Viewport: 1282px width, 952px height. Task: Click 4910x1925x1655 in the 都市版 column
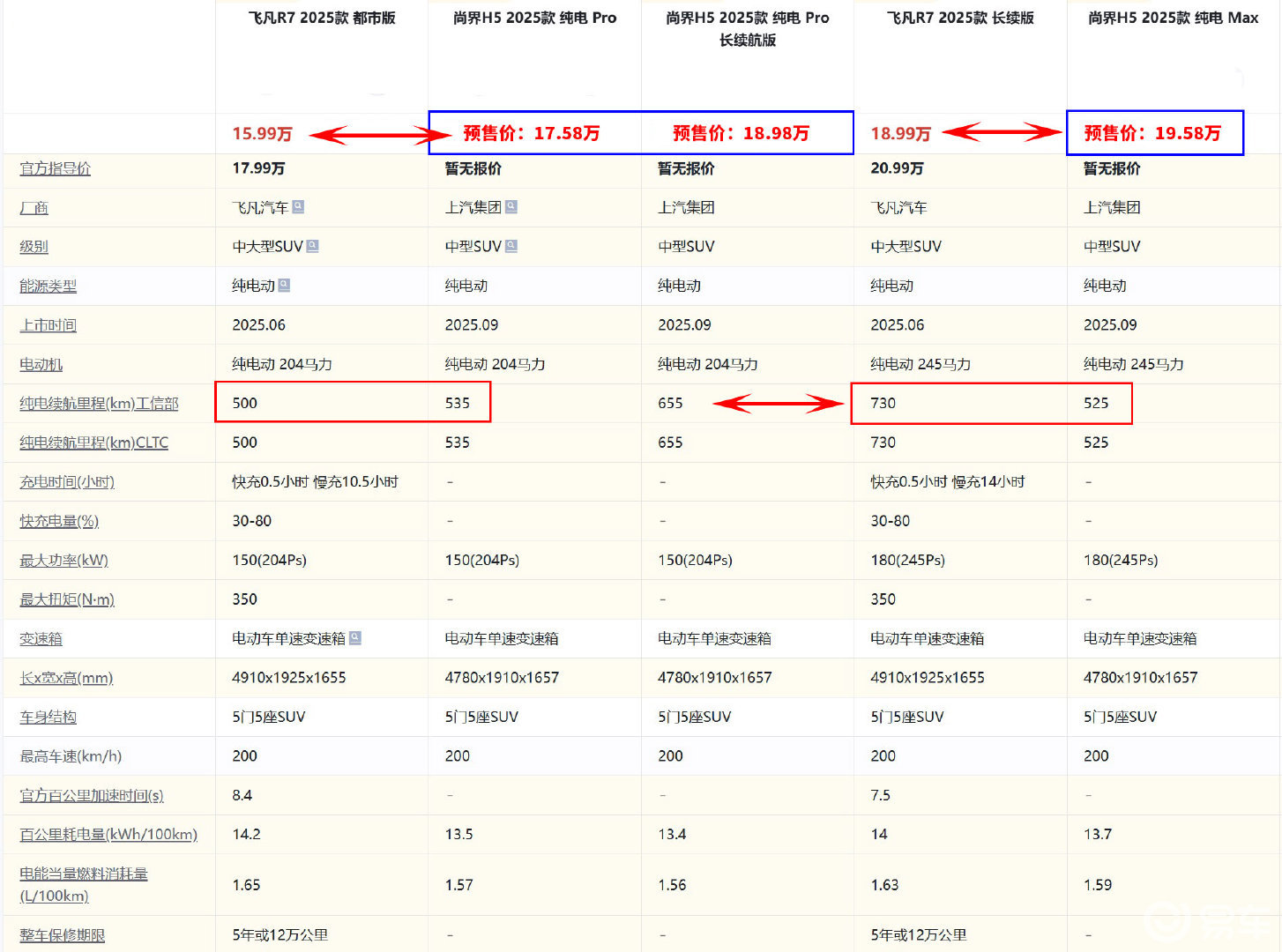pos(288,677)
